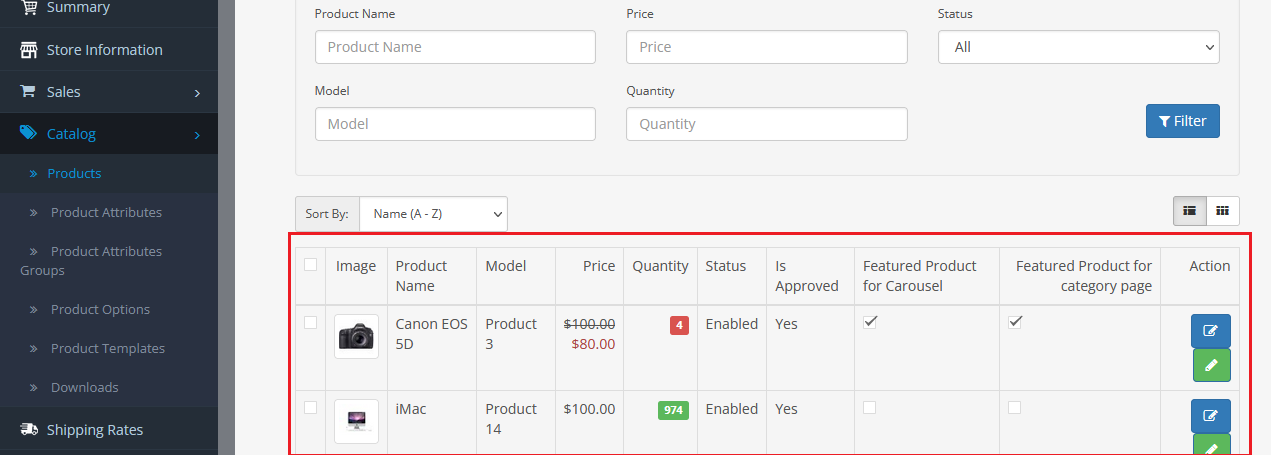Click the Catalog tag icon
The width and height of the screenshot is (1271, 455).
tap(29, 134)
